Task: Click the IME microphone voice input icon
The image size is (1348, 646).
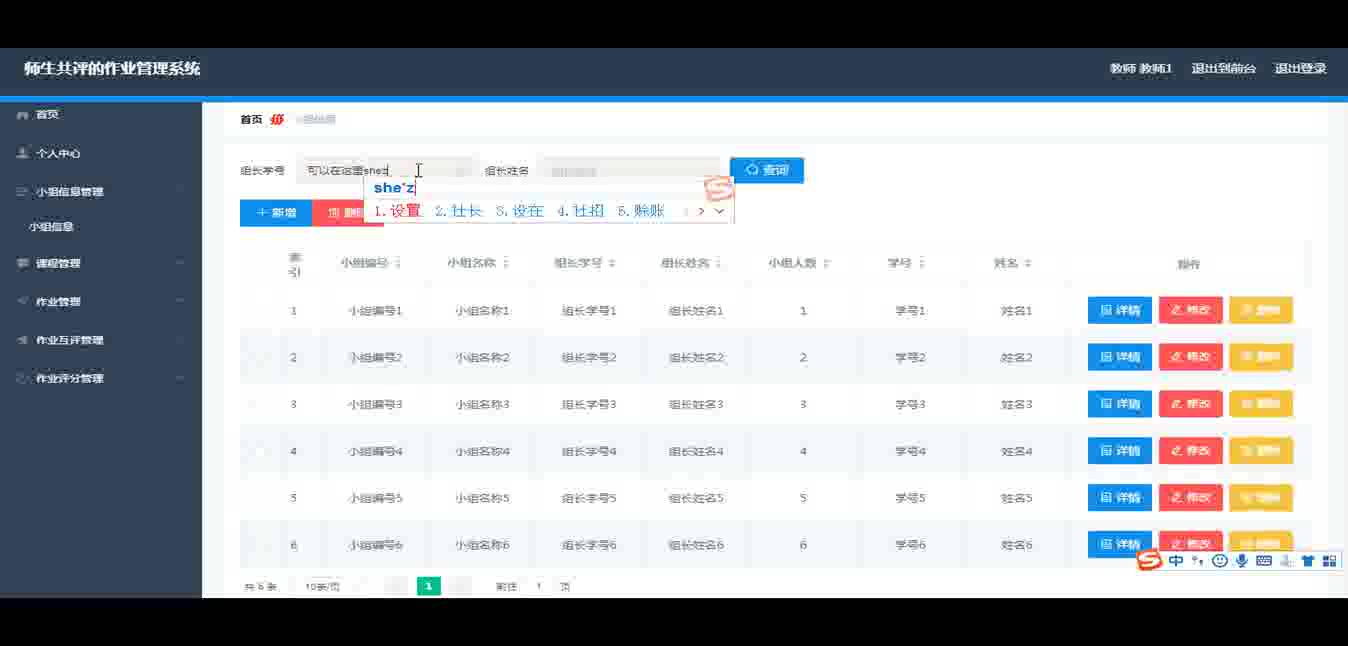Action: (1241, 561)
